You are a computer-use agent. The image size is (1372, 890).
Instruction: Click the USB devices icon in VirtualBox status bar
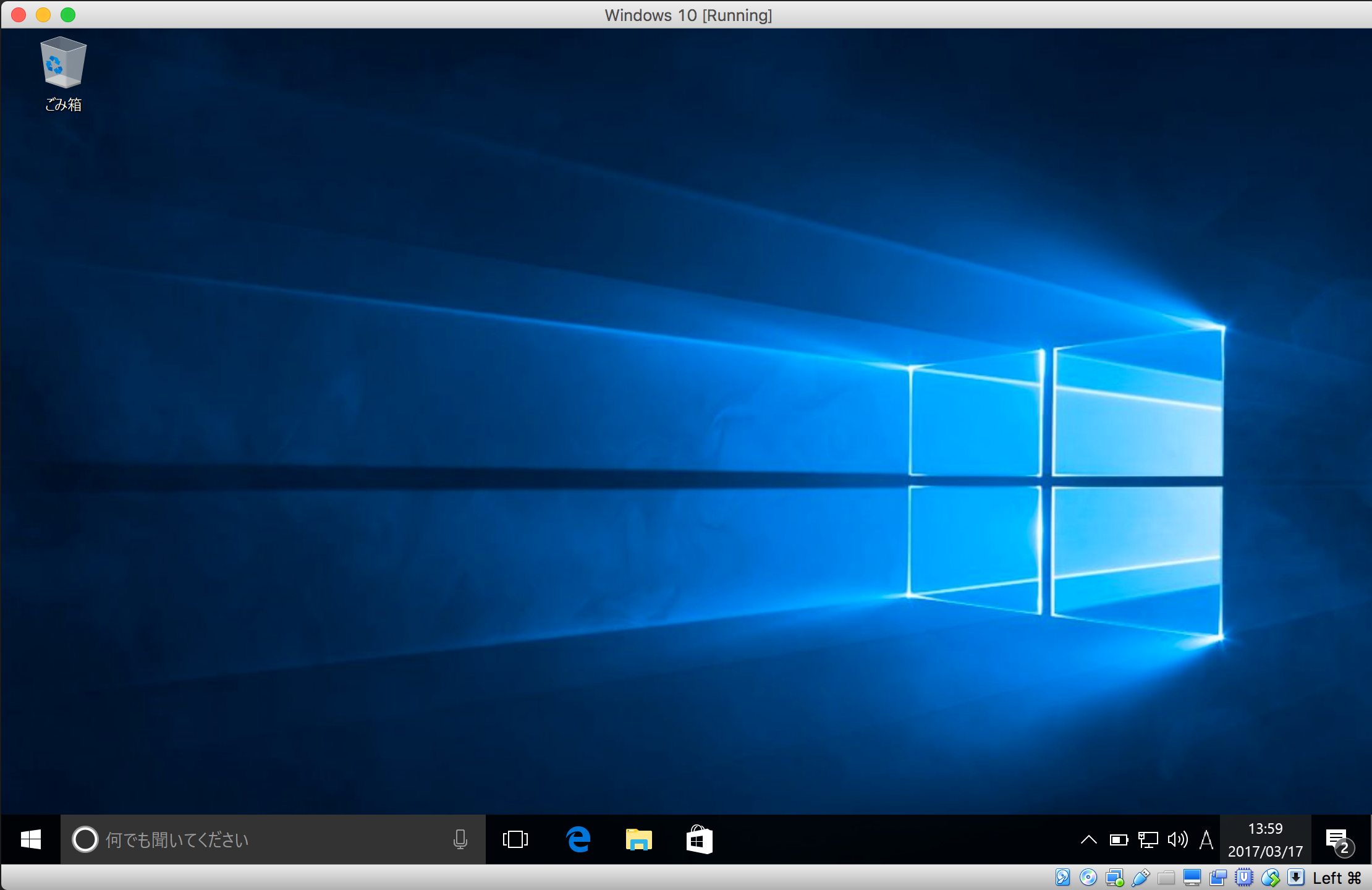coord(1140,877)
